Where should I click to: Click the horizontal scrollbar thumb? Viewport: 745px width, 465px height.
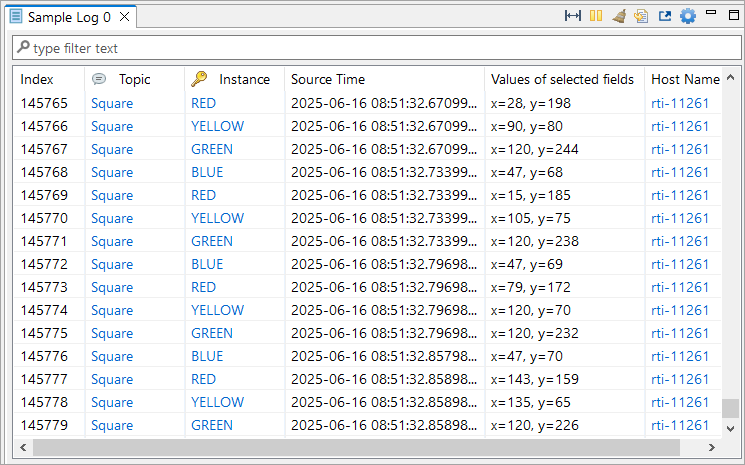[356, 447]
